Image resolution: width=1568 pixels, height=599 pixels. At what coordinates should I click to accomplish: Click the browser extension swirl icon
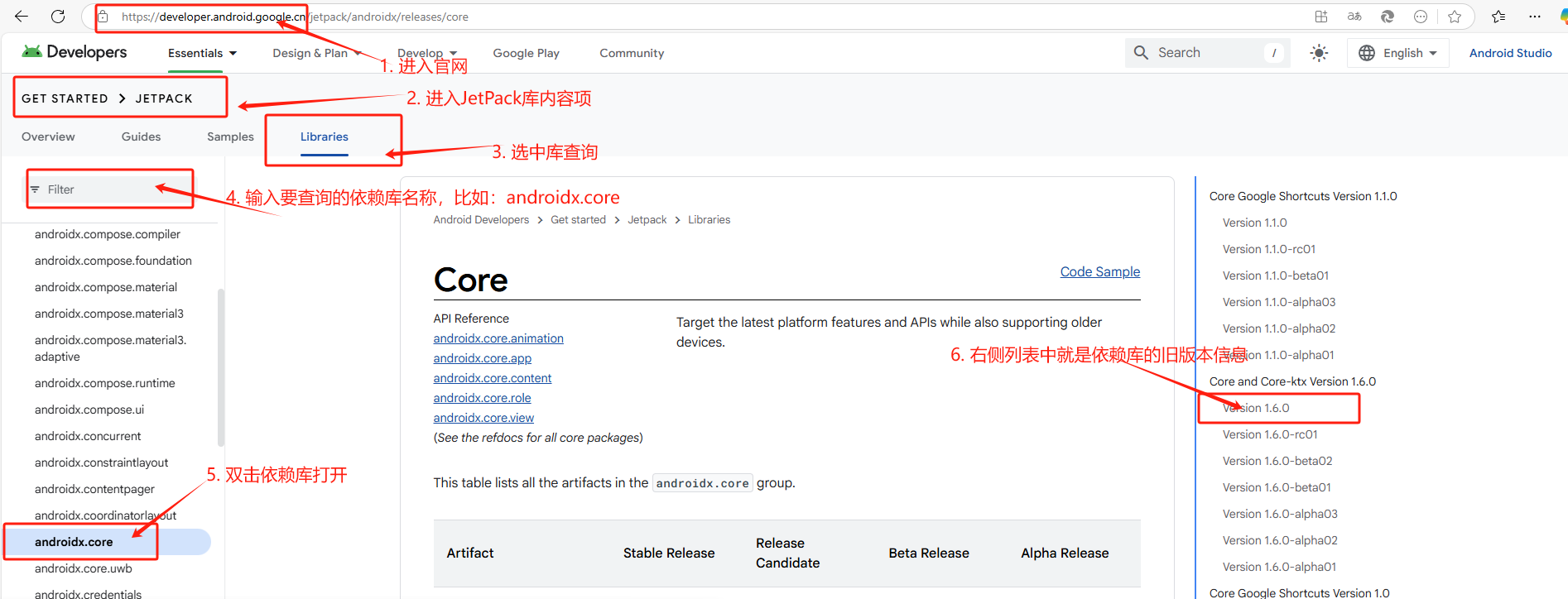pyautogui.click(x=1388, y=17)
